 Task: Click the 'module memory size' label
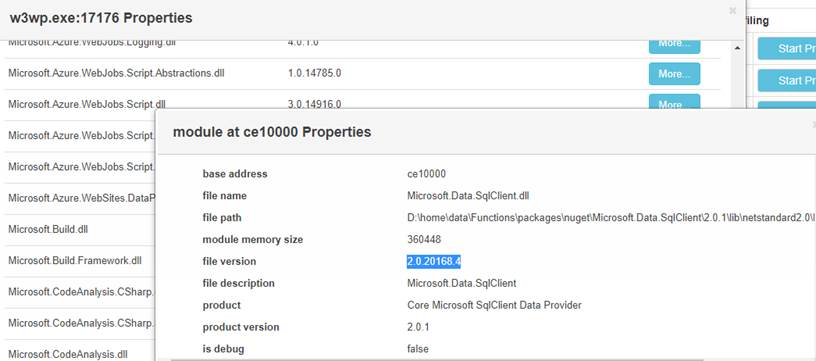tap(252, 239)
